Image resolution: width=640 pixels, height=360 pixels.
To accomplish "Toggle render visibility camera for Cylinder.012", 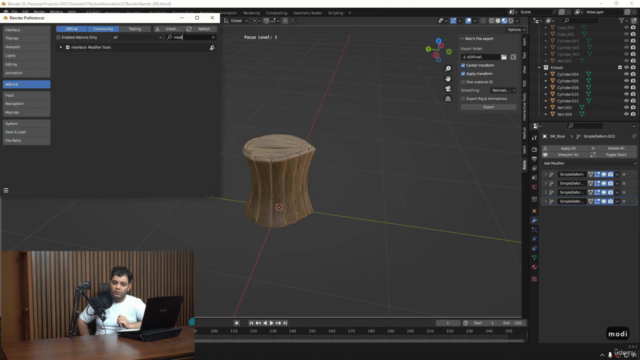I will pyautogui.click(x=633, y=101).
